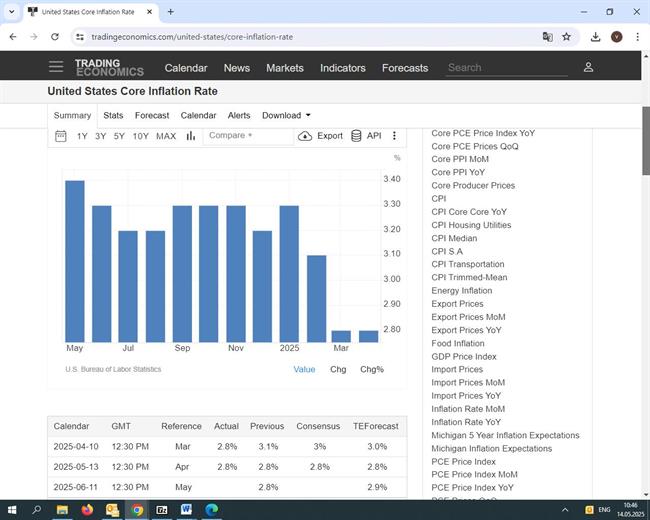The image size is (650, 520).
Task: Open Inflation Rate YoY link
Action: (x=466, y=422)
